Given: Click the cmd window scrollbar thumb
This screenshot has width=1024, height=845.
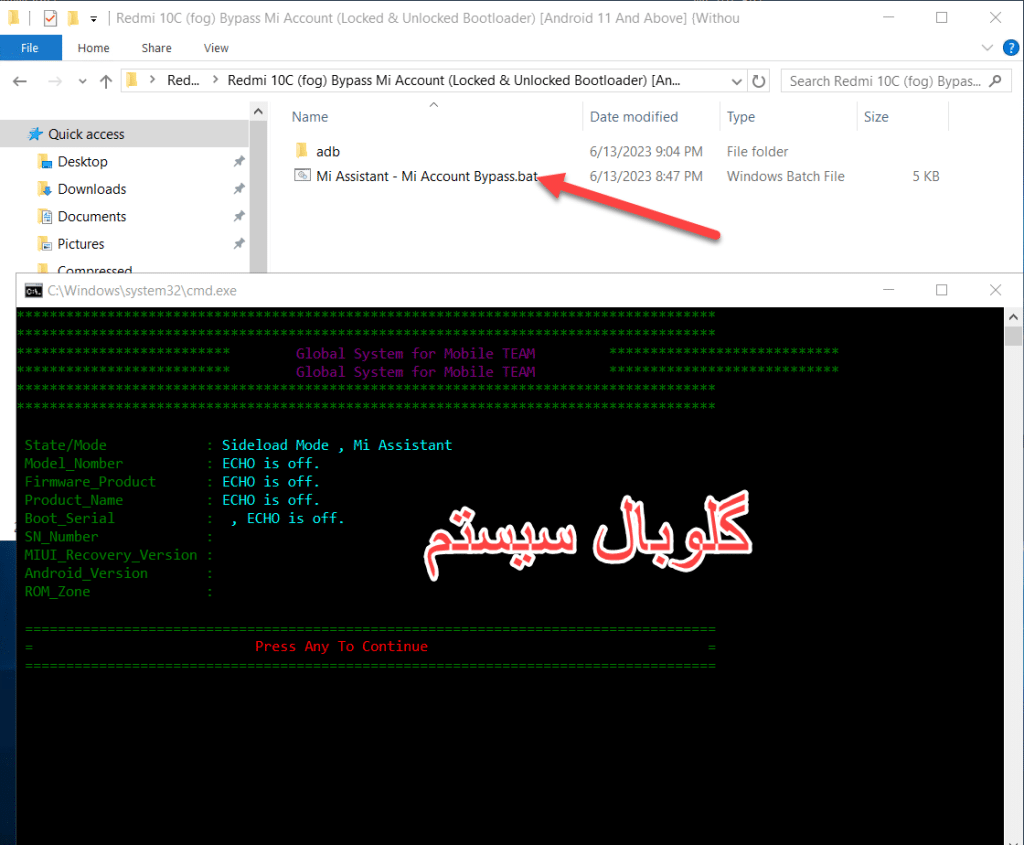Looking at the screenshot, I should point(1013,336).
